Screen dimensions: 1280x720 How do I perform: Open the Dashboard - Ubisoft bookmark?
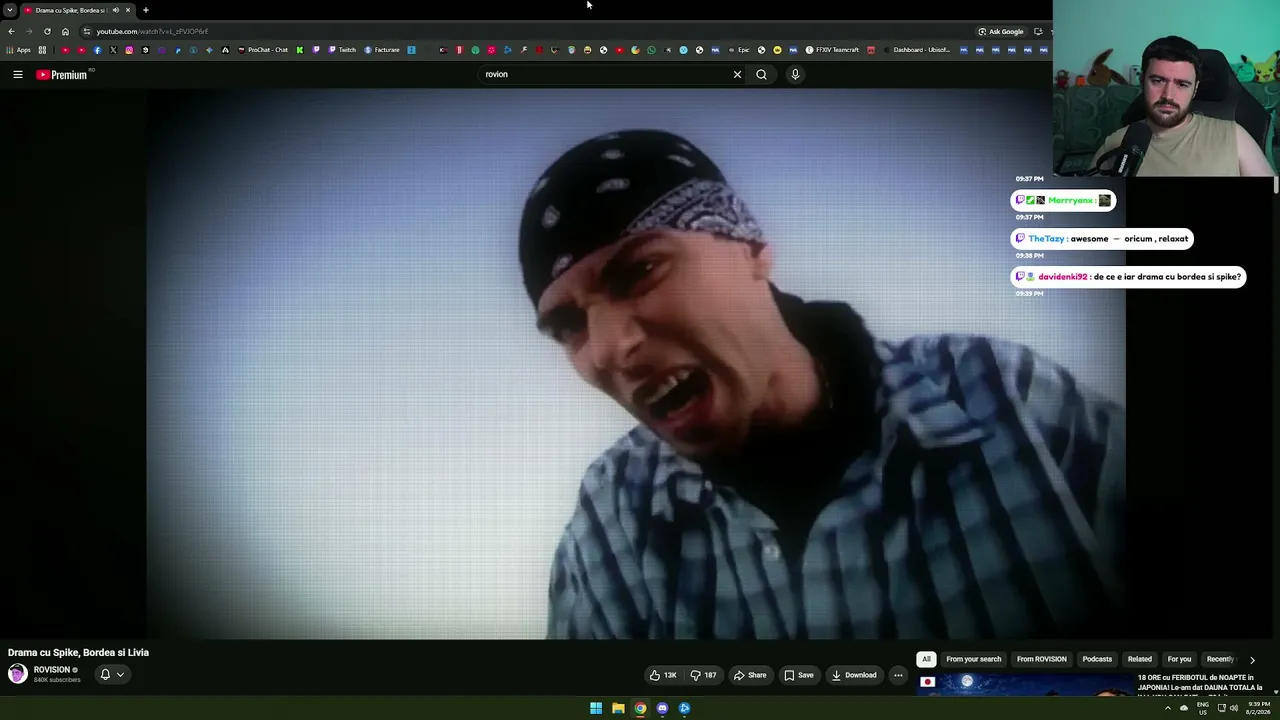click(x=916, y=50)
